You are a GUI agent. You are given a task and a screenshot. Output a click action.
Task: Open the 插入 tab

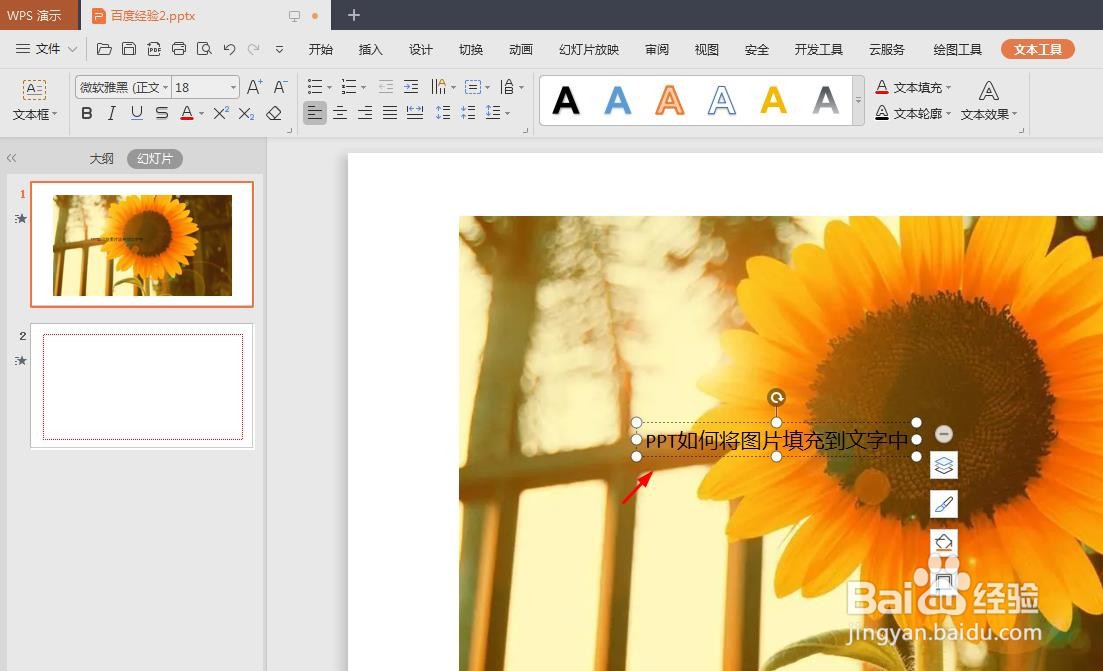click(371, 49)
